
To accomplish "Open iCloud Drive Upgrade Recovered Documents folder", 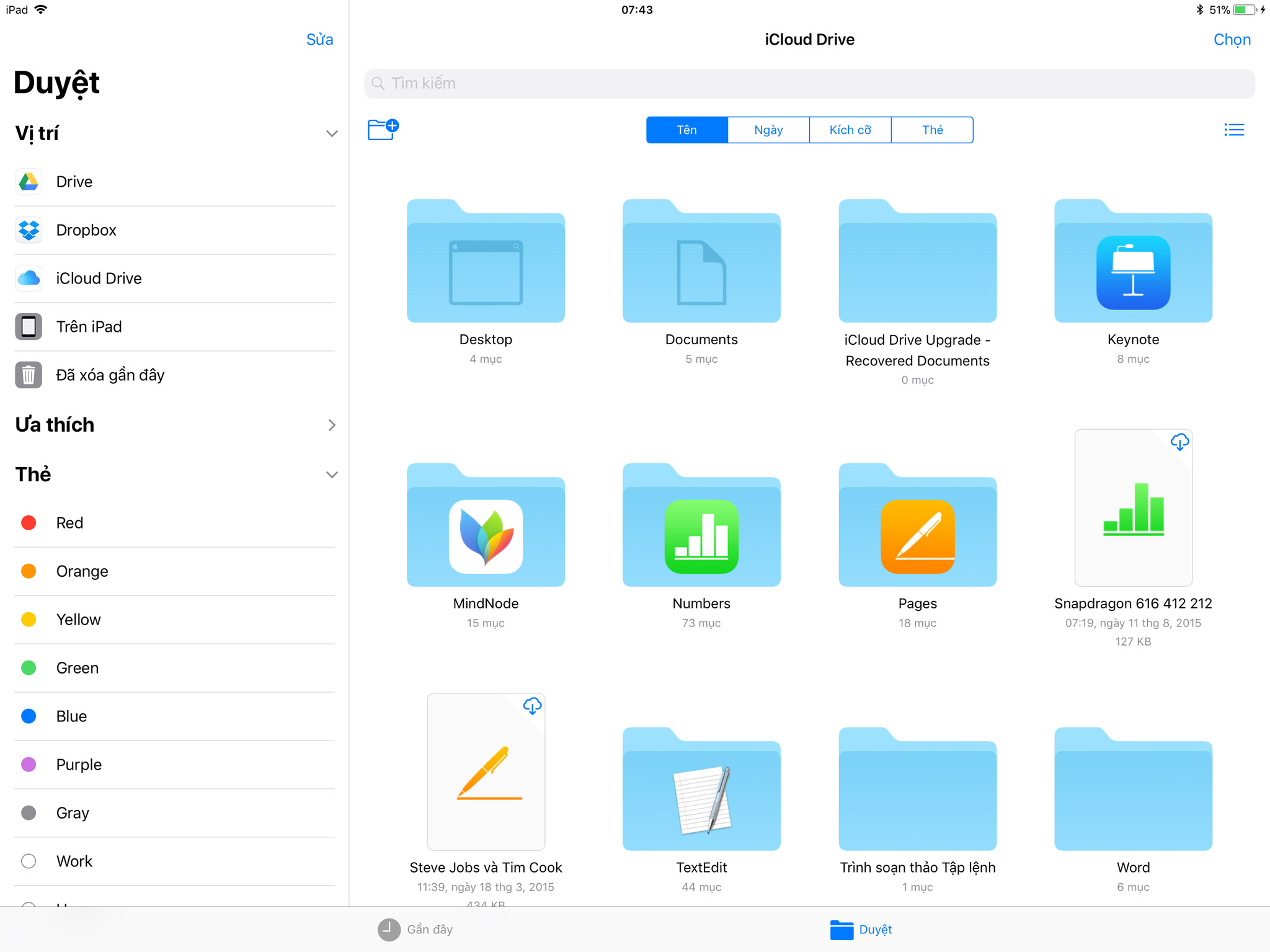I will click(917, 260).
